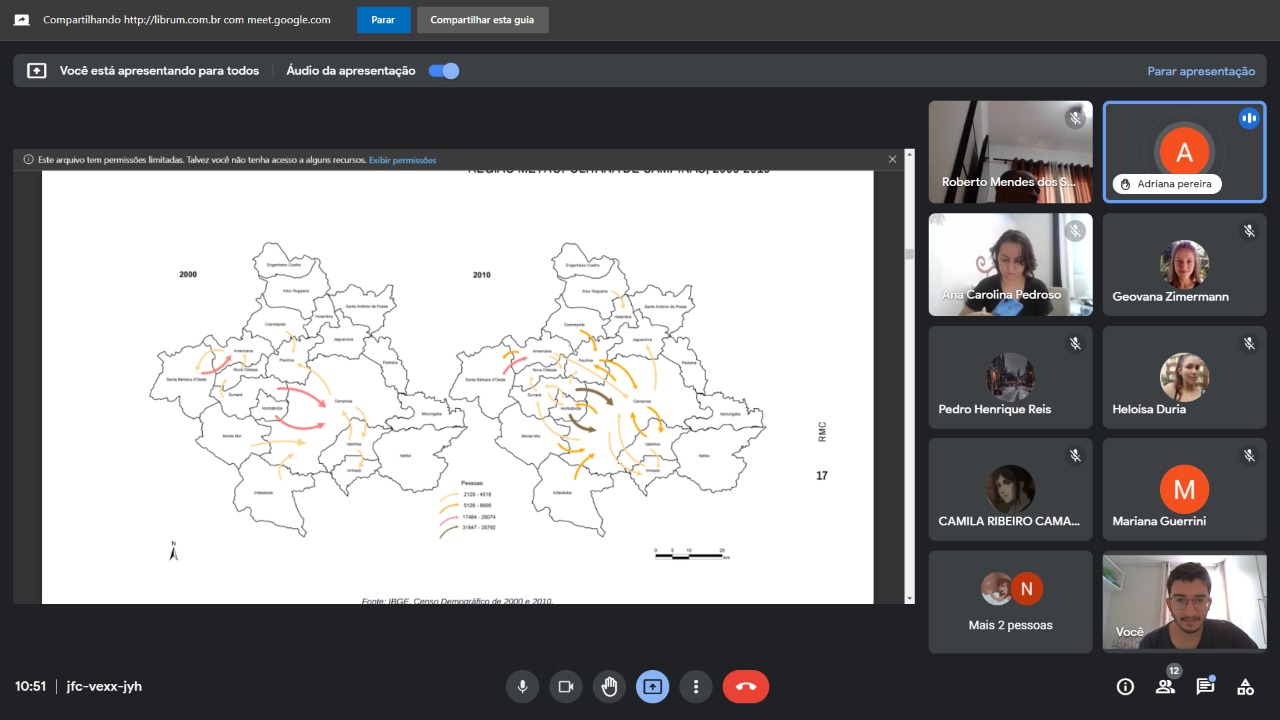1280x720 pixels.
Task: Open the chat panel icon
Action: click(1205, 686)
